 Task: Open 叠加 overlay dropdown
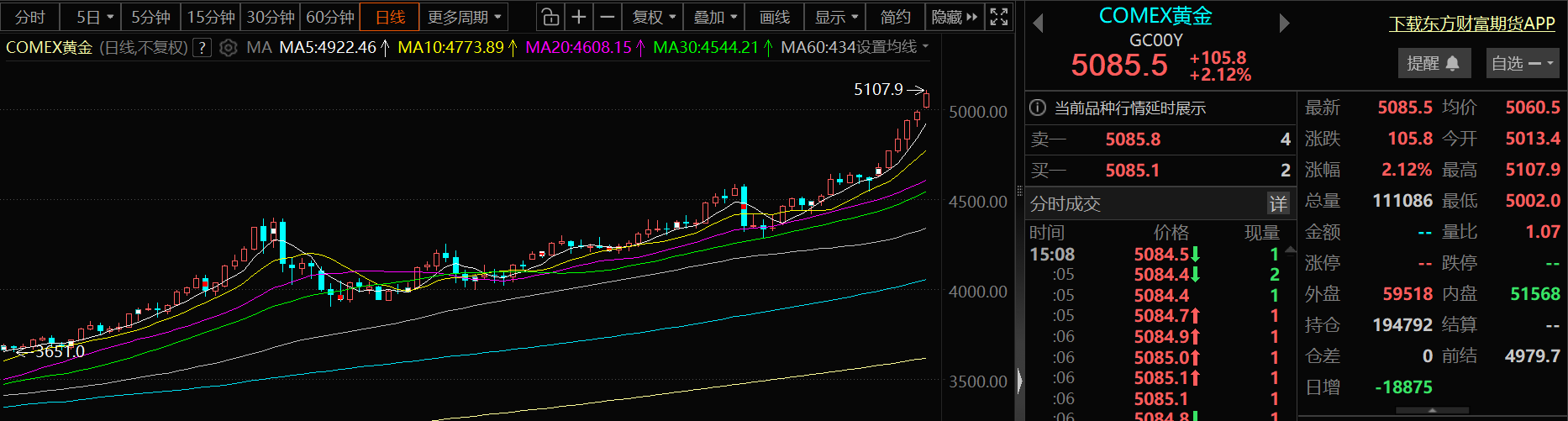[x=715, y=17]
